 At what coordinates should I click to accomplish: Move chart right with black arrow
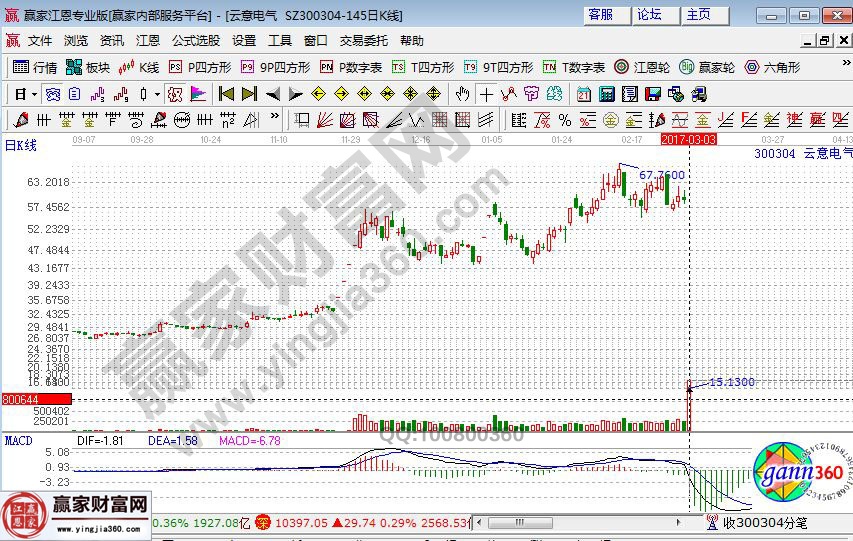pos(295,95)
